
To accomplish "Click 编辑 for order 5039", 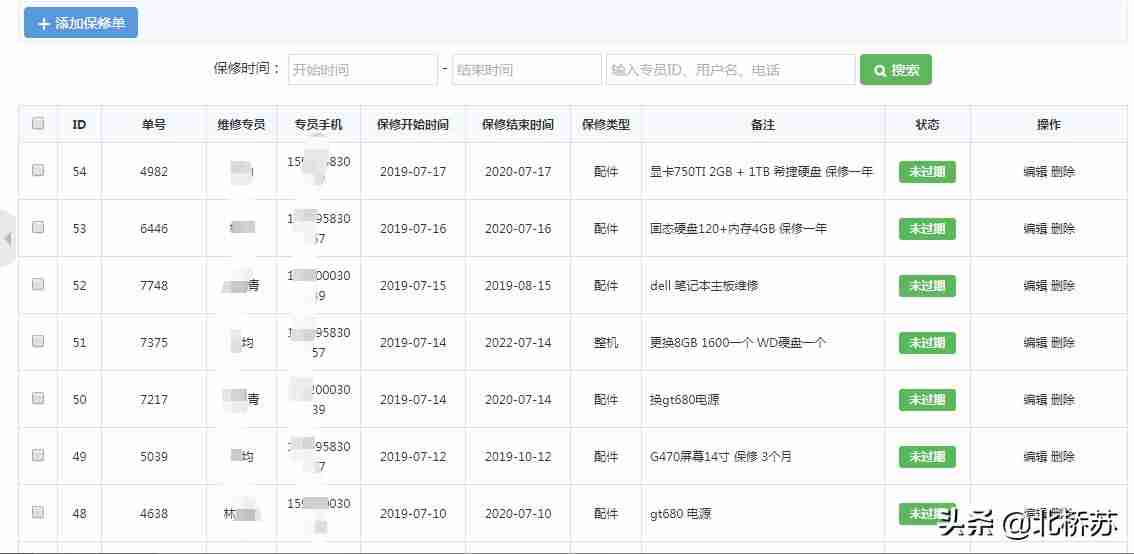I will pos(1036,456).
